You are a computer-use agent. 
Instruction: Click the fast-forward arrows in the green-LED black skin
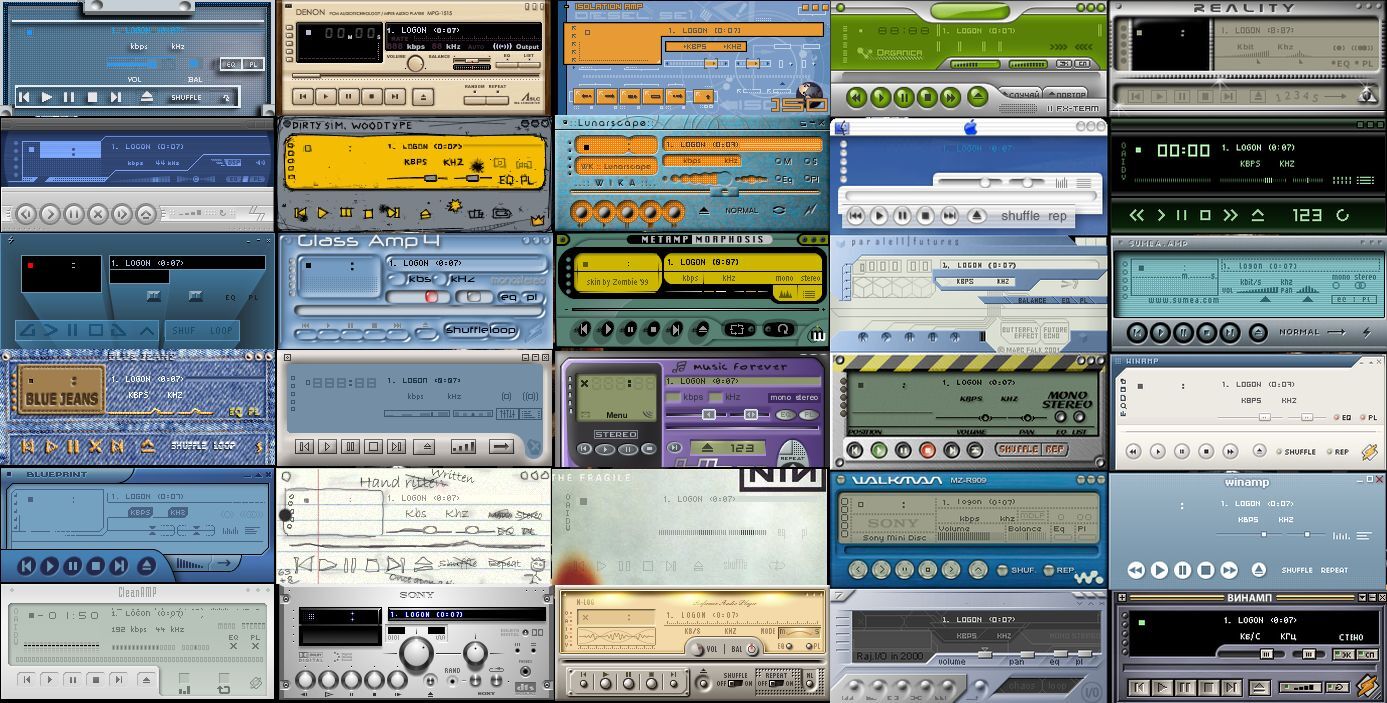click(1230, 215)
